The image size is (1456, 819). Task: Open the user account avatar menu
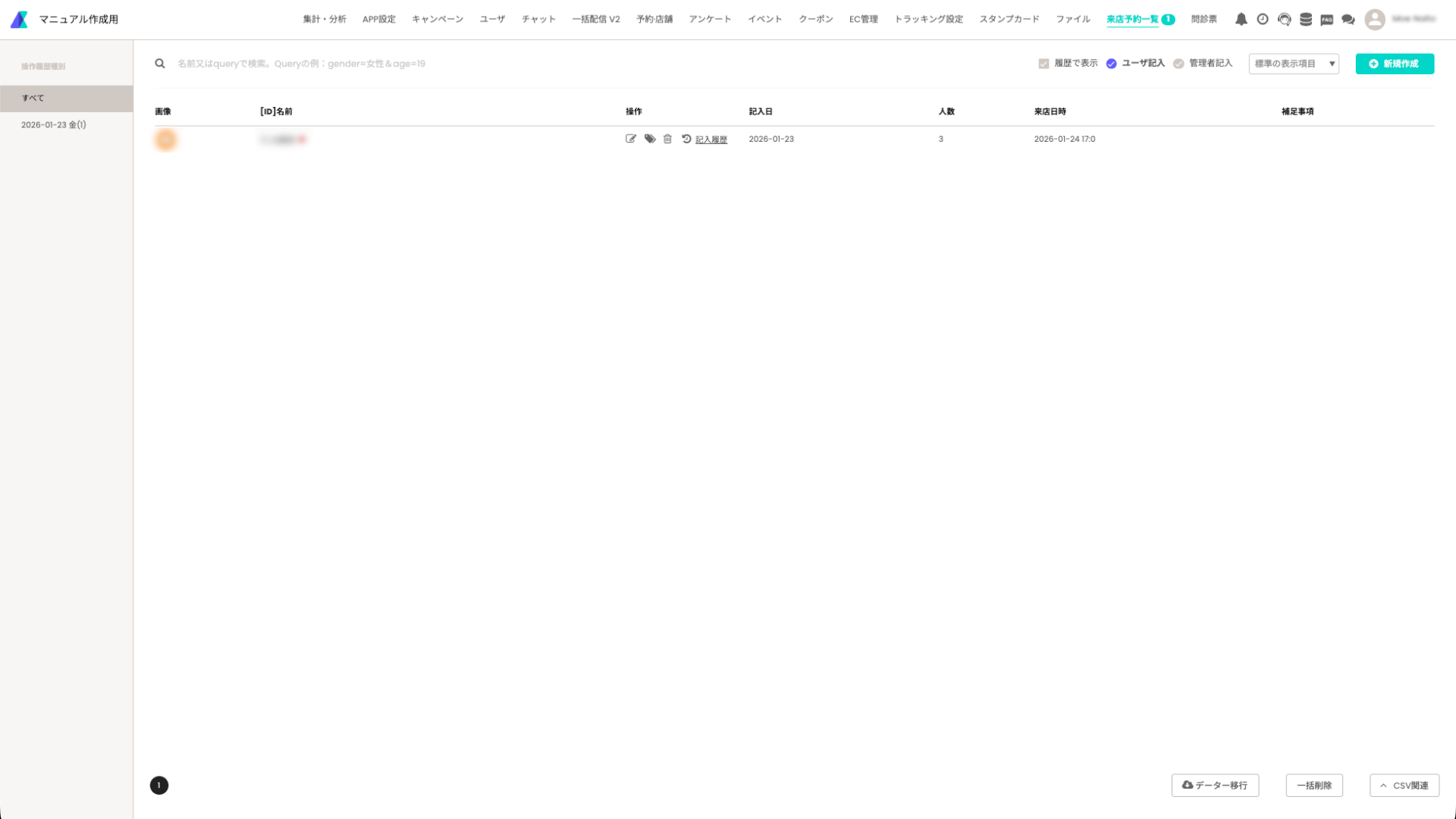click(x=1374, y=20)
